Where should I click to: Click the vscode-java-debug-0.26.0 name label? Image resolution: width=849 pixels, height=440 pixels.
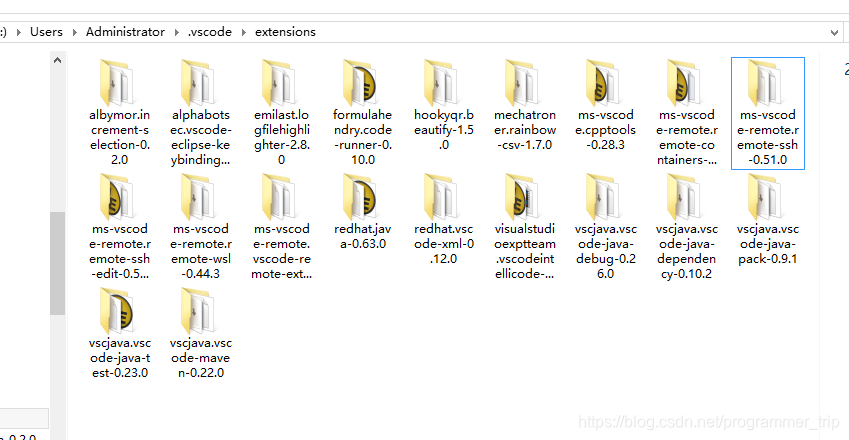(x=605, y=252)
